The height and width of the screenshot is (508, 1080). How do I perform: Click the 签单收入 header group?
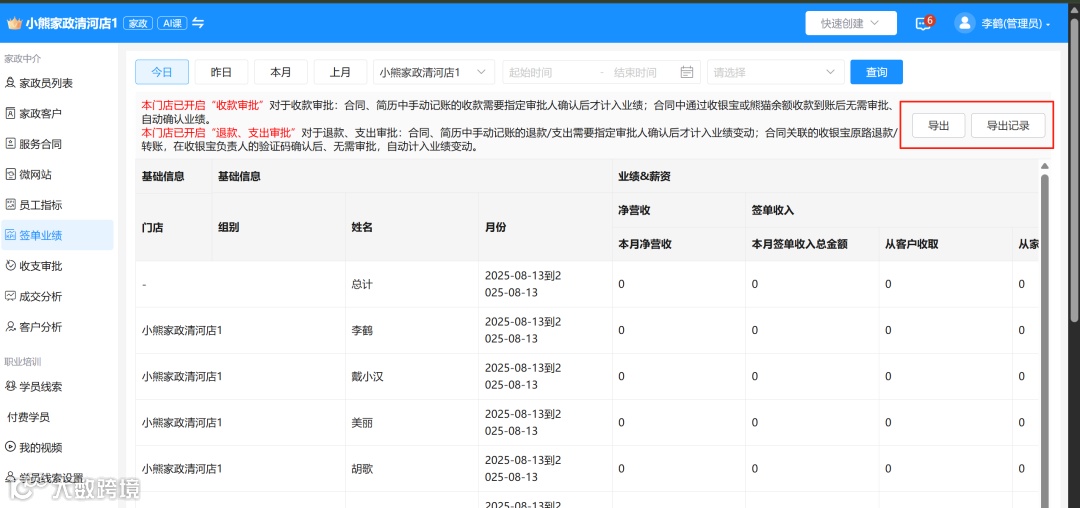point(773,211)
